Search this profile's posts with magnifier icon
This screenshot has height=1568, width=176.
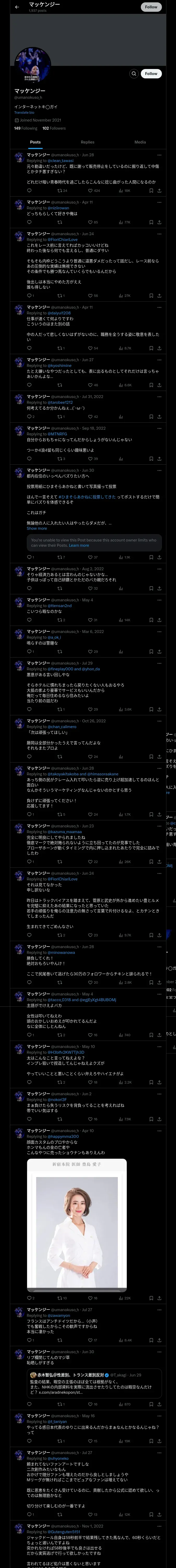pos(133,74)
